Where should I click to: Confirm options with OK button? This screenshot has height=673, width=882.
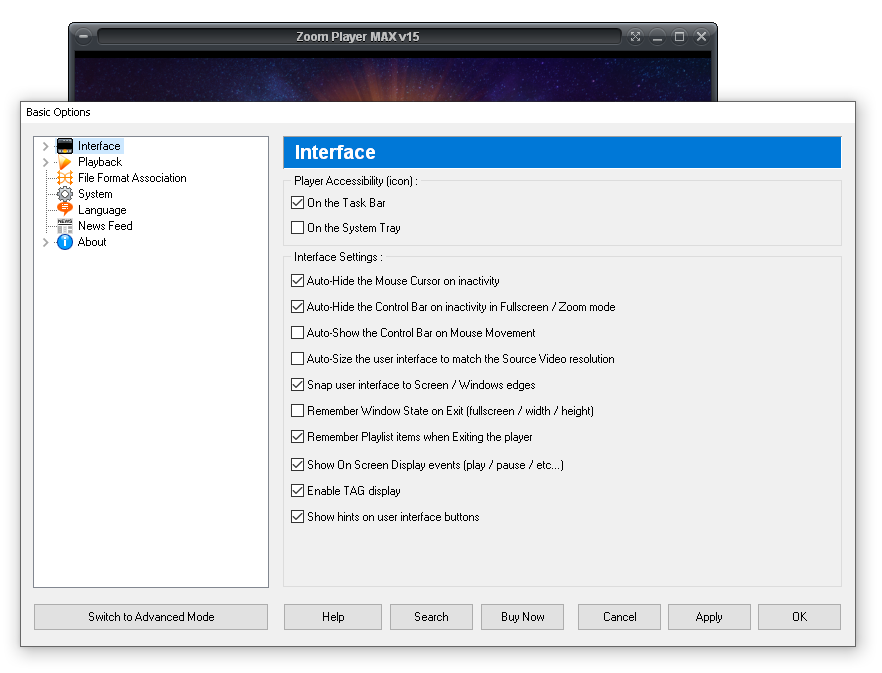pyautogui.click(x=799, y=617)
